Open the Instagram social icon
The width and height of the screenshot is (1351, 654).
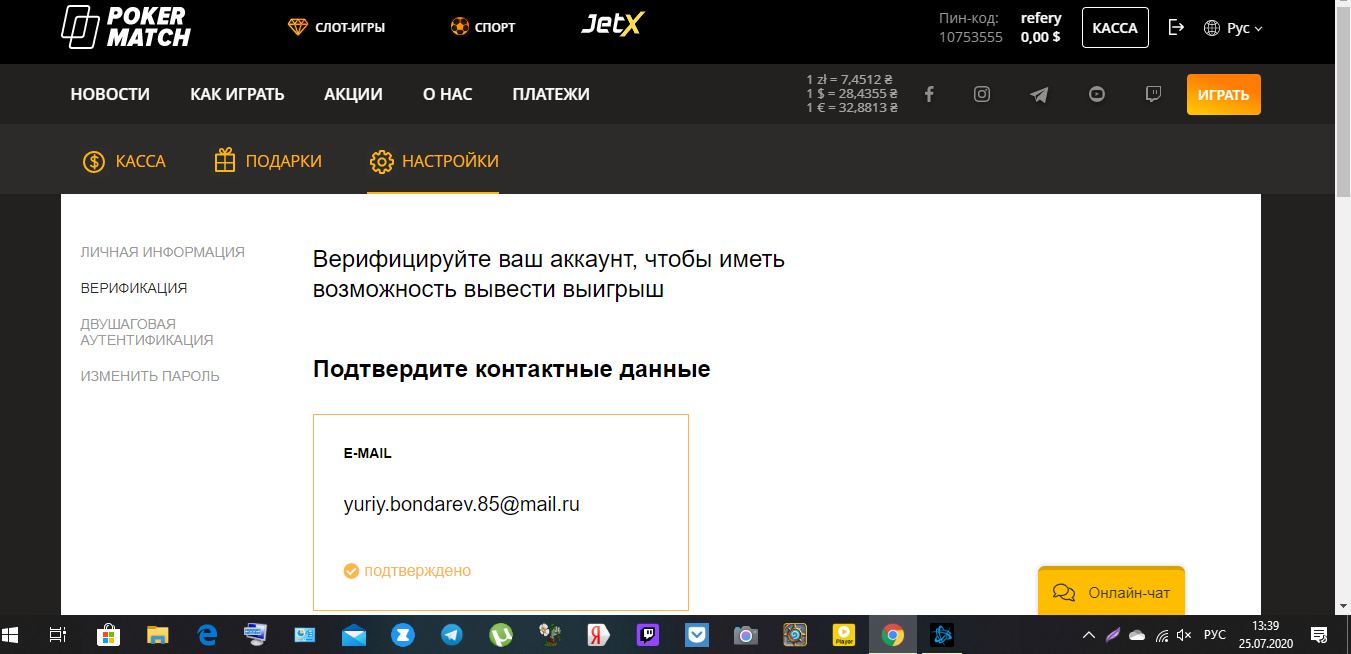click(x=982, y=94)
